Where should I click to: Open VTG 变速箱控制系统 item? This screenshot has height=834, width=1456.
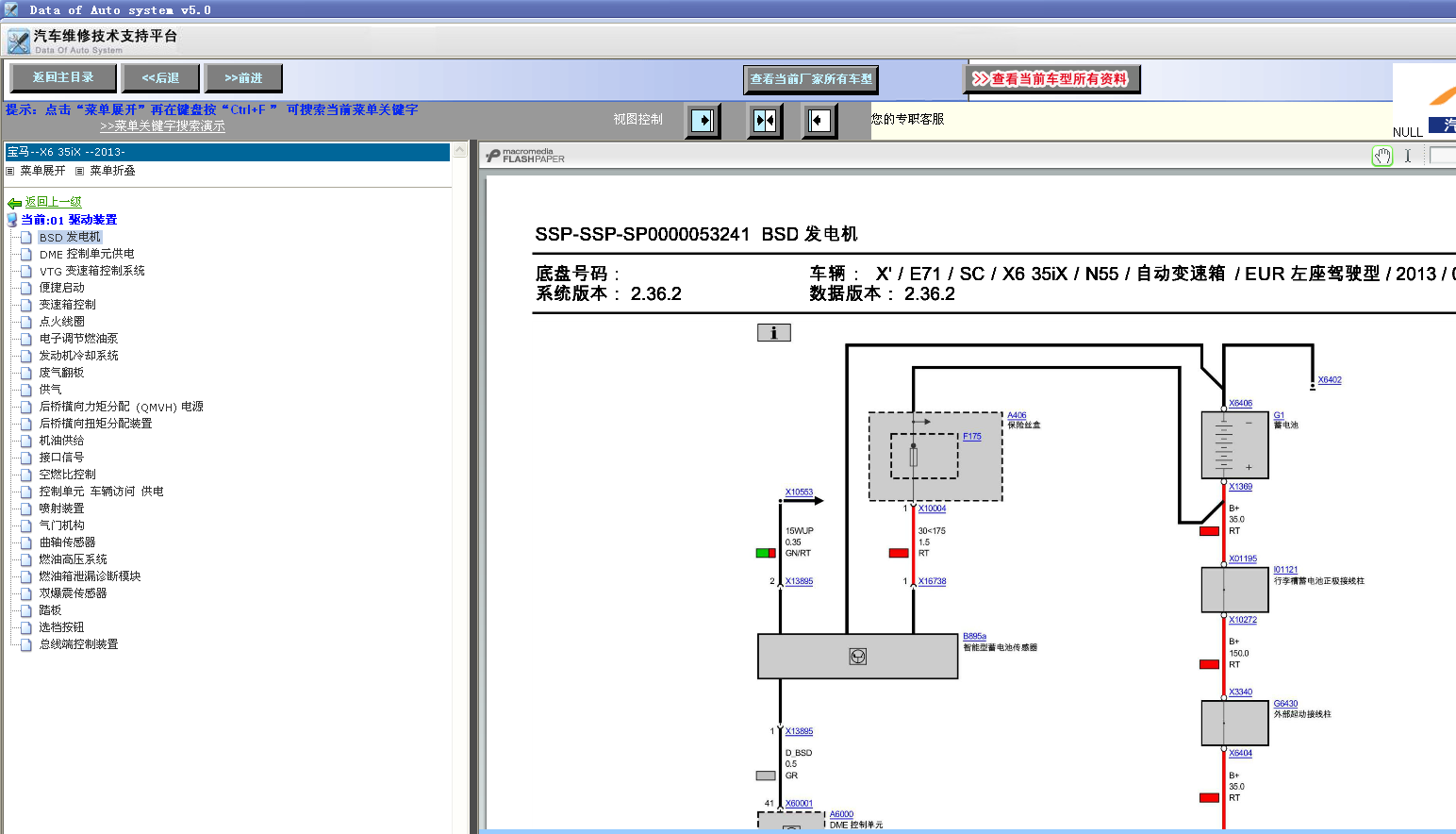tap(92, 271)
